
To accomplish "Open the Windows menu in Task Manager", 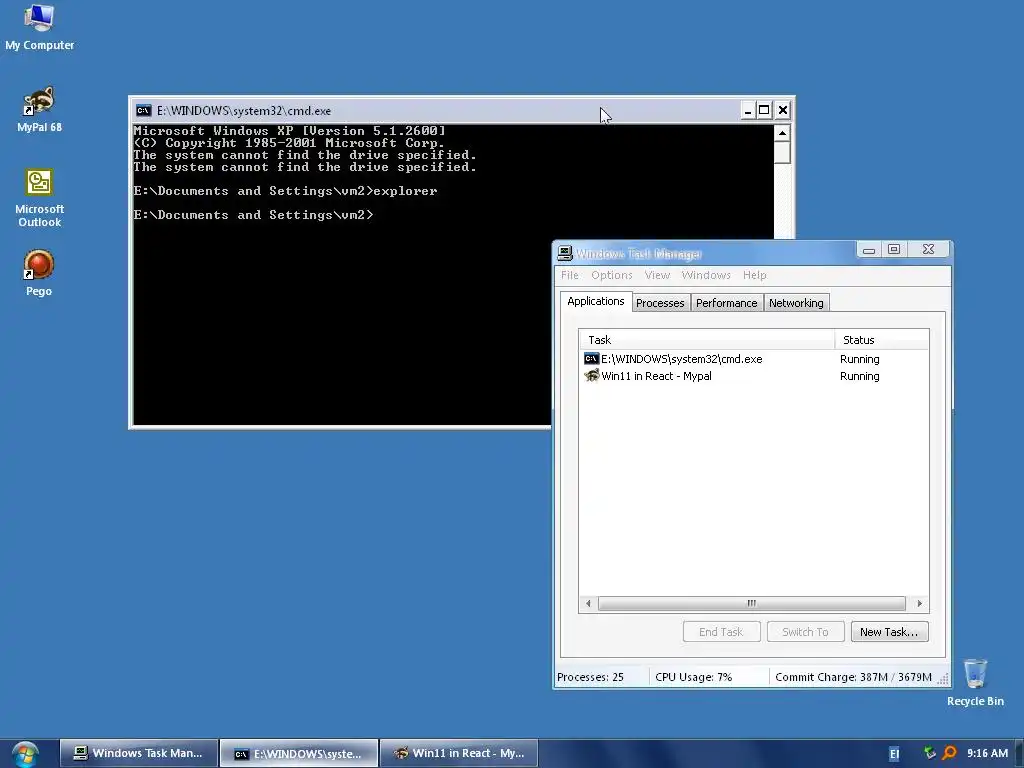I will point(706,275).
